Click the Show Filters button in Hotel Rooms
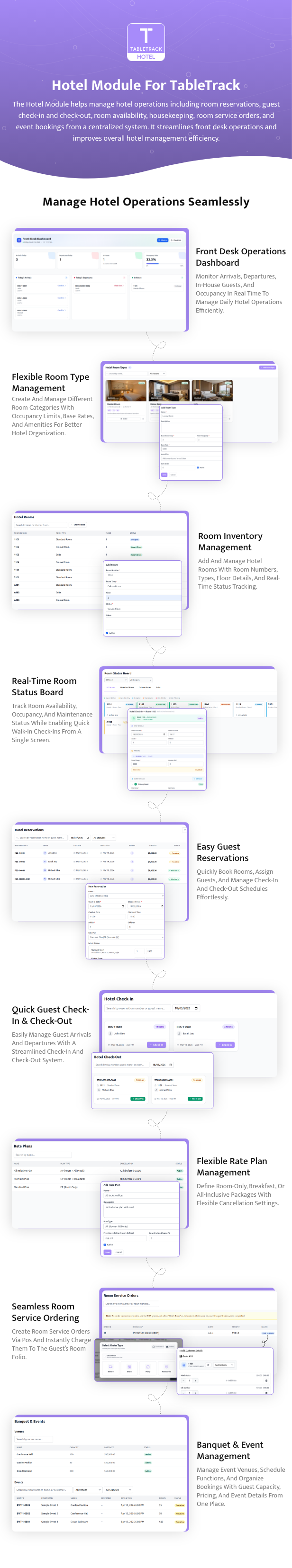 [x=79, y=525]
